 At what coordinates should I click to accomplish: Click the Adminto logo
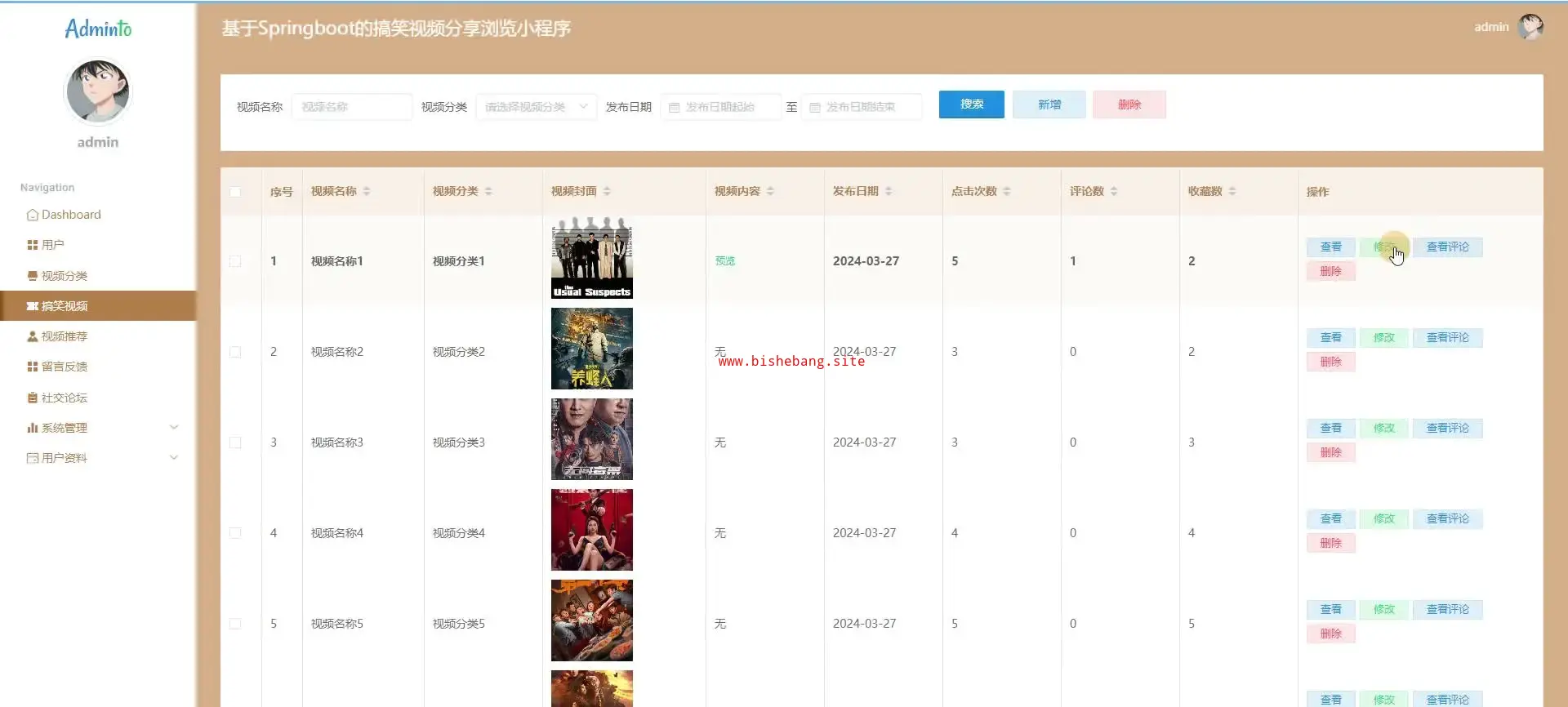(98, 29)
